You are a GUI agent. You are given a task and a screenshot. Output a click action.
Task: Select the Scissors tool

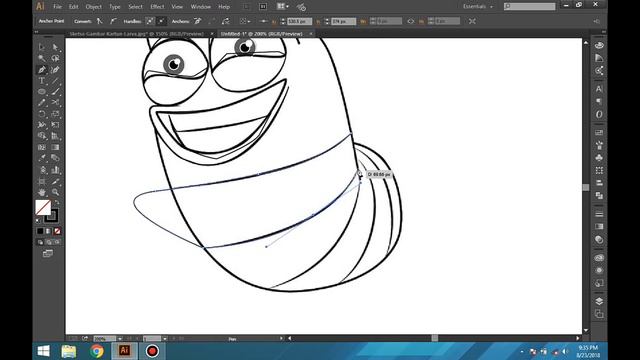[55, 103]
